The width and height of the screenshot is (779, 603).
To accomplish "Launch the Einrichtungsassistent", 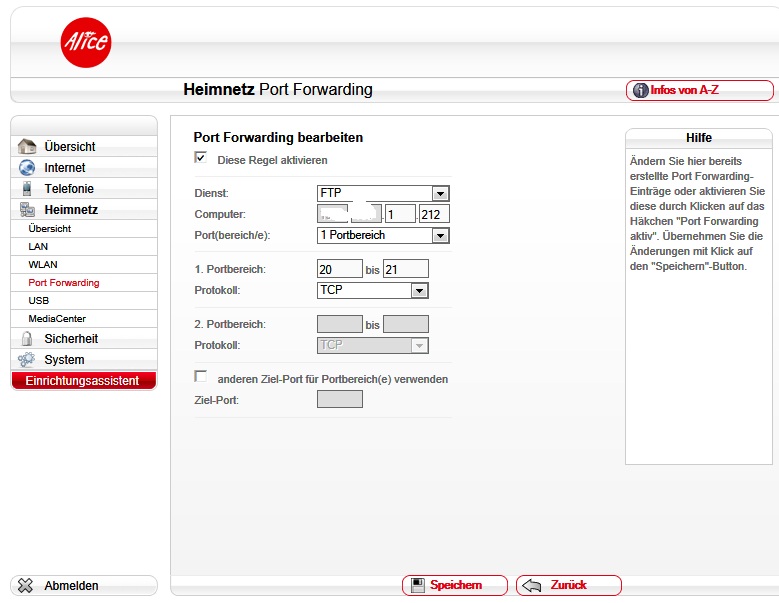I will click(x=83, y=381).
